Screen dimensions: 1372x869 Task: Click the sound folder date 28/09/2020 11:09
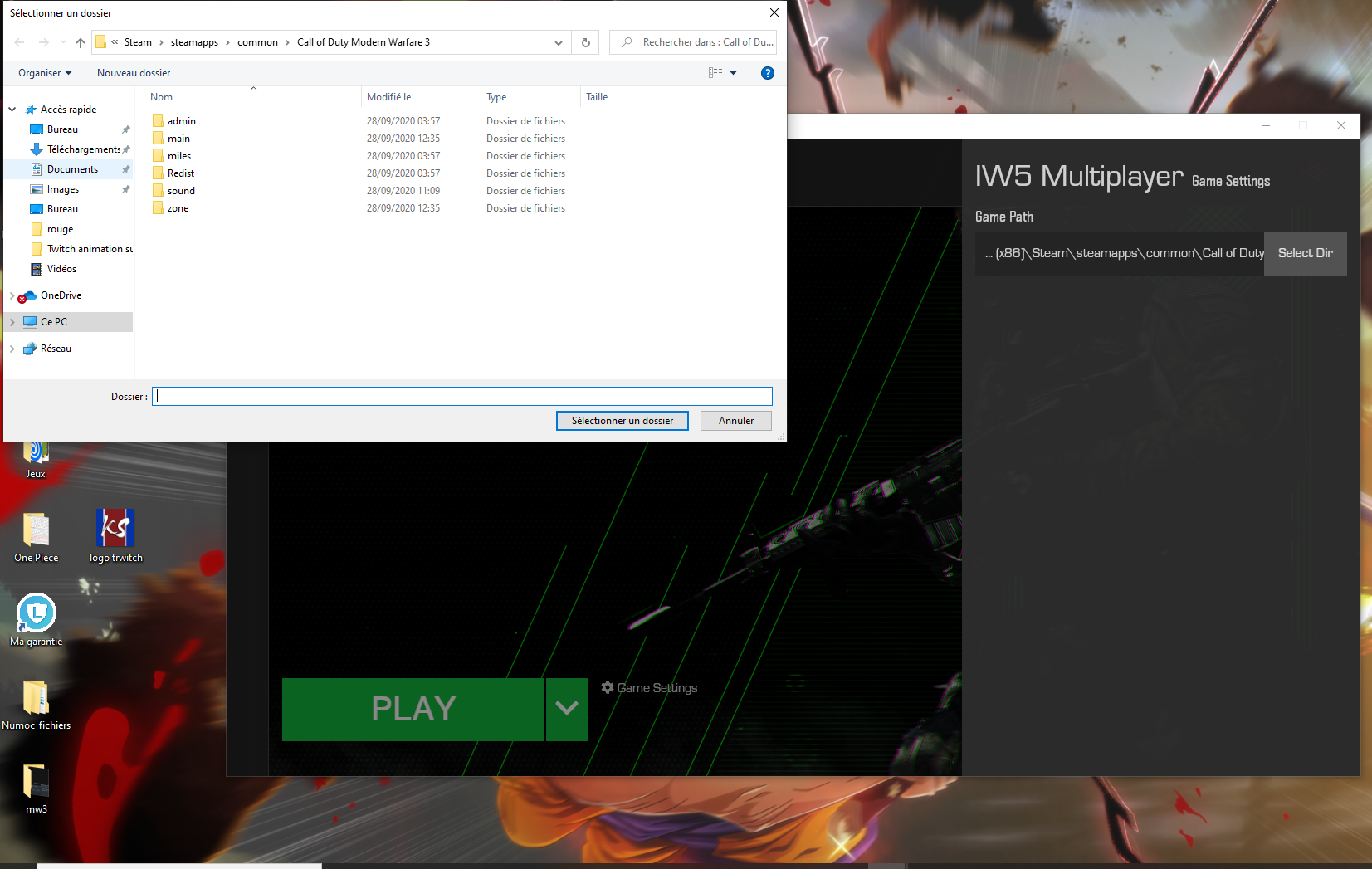tap(403, 191)
